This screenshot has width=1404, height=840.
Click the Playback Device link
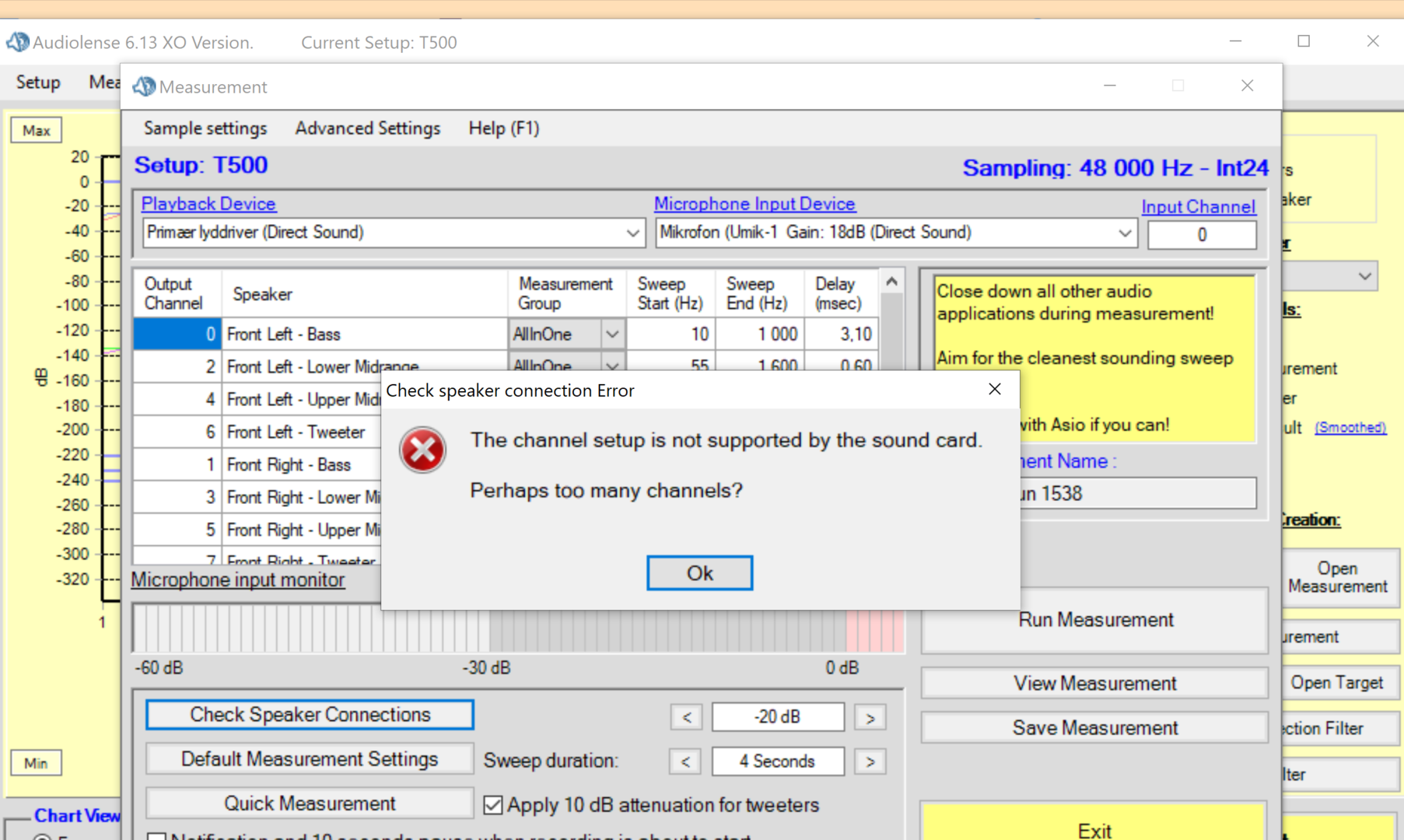pos(208,204)
